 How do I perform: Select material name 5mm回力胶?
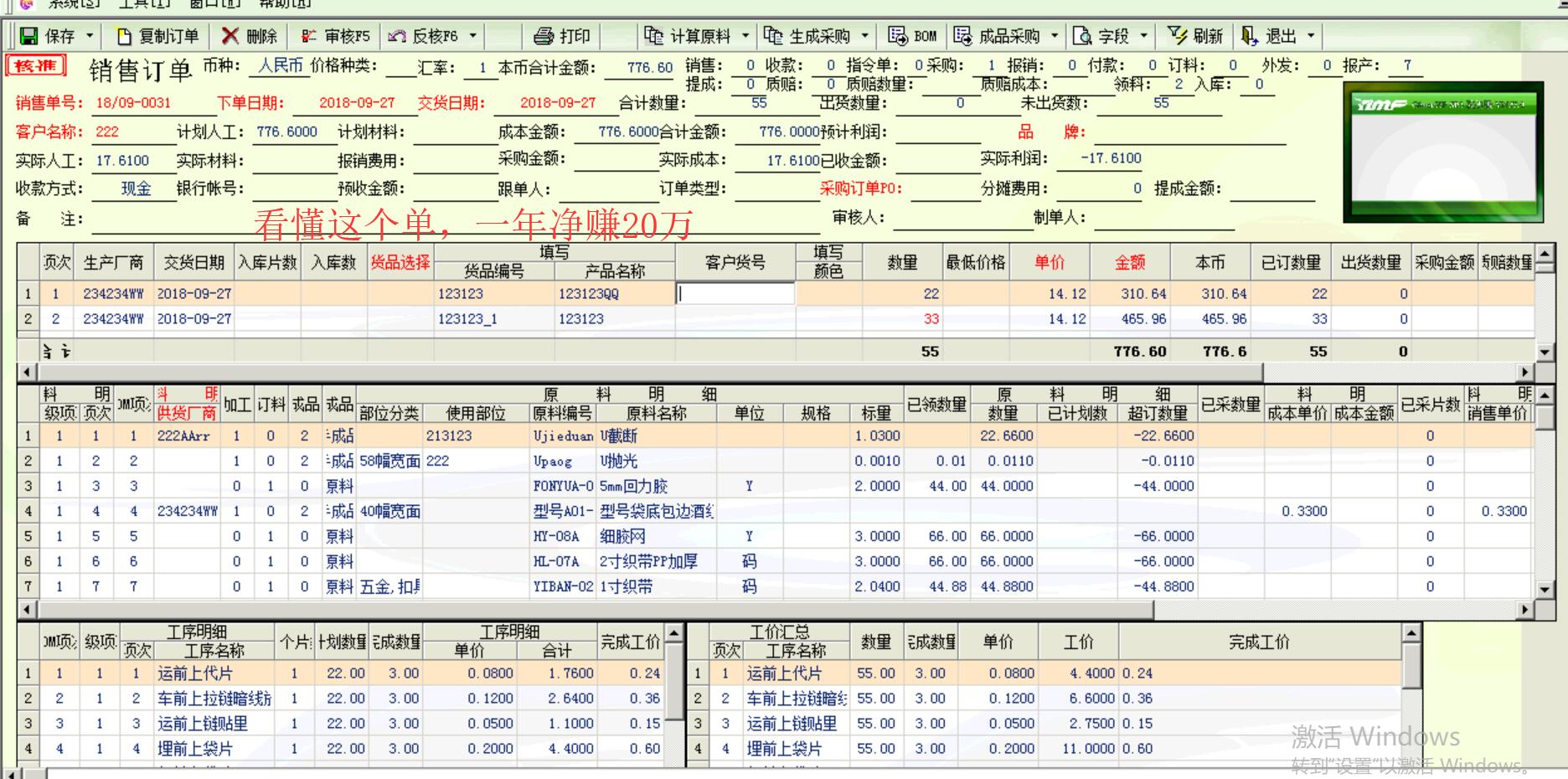coord(657,486)
